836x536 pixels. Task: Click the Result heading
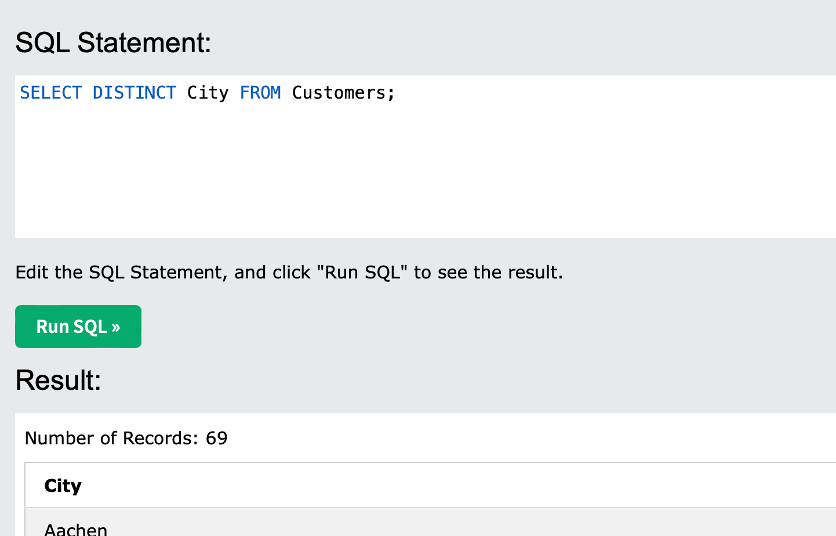coord(58,380)
